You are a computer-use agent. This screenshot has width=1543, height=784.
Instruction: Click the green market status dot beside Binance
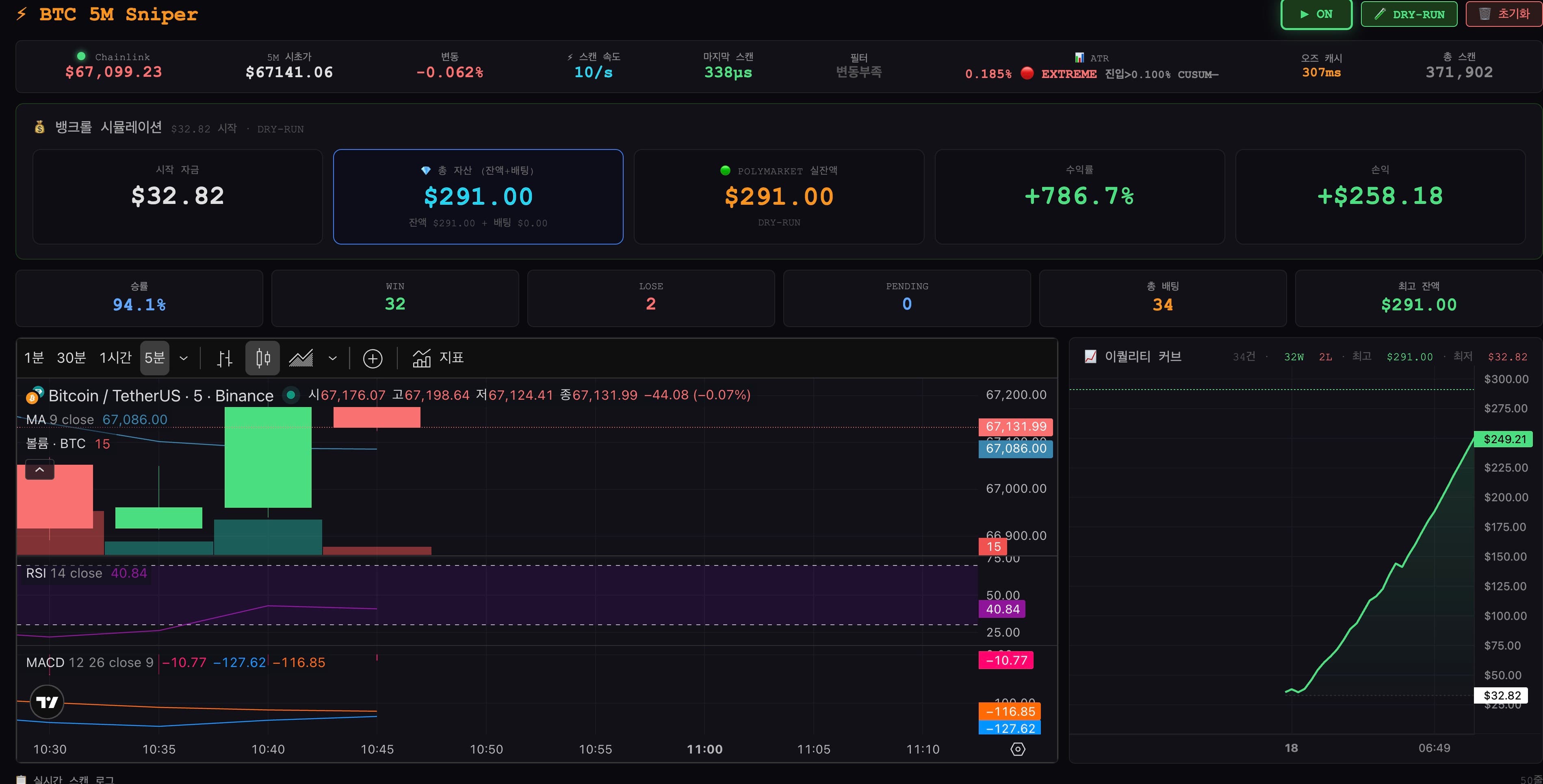pos(290,395)
